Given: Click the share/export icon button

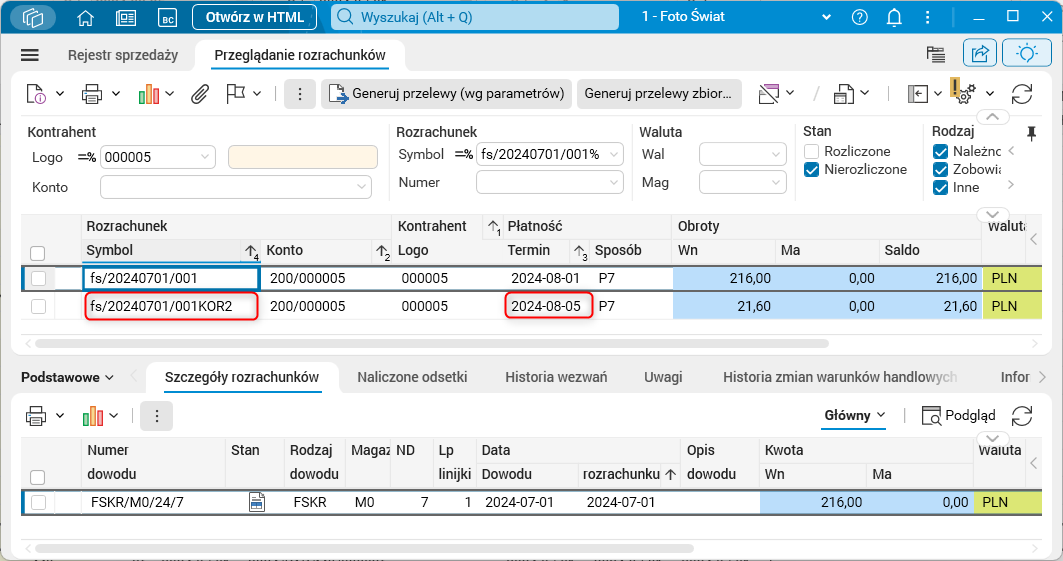Looking at the screenshot, I should point(980,54).
